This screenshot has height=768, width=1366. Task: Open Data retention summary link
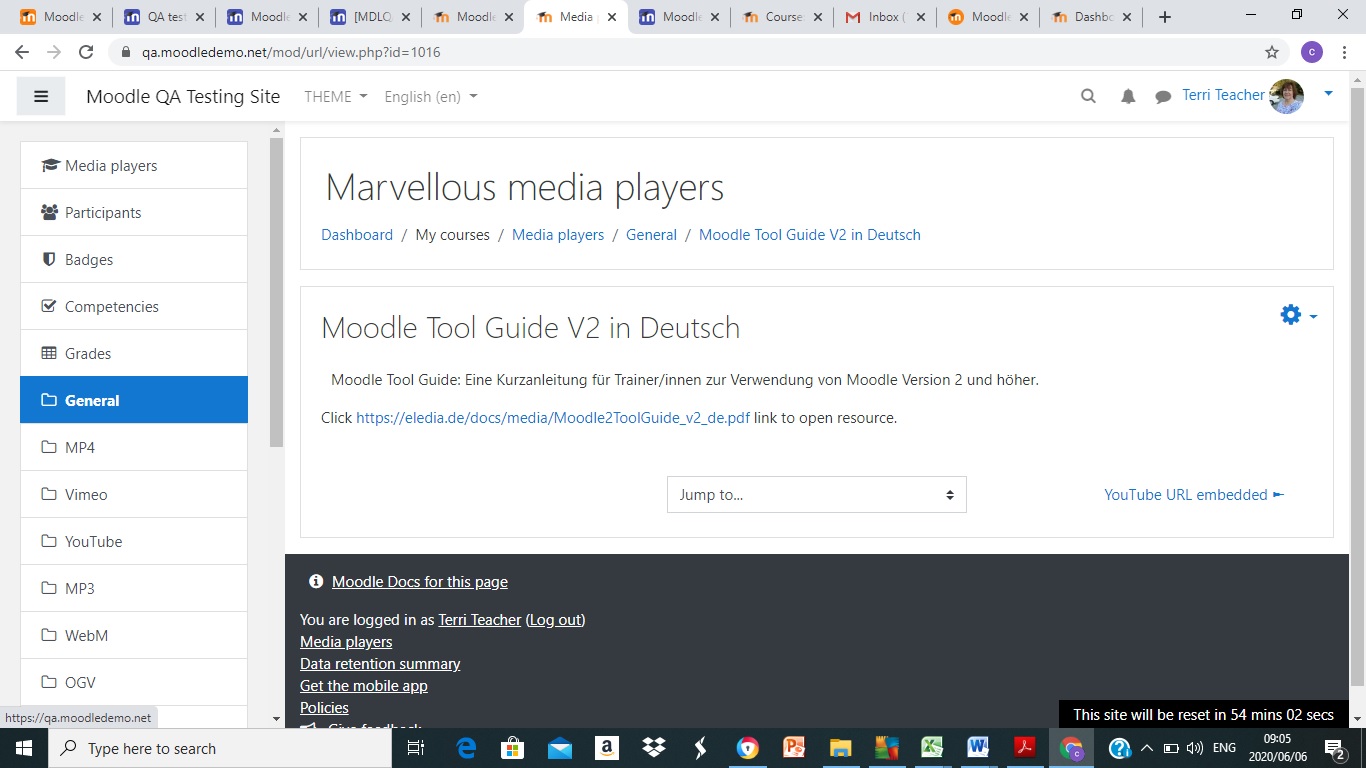(x=380, y=664)
